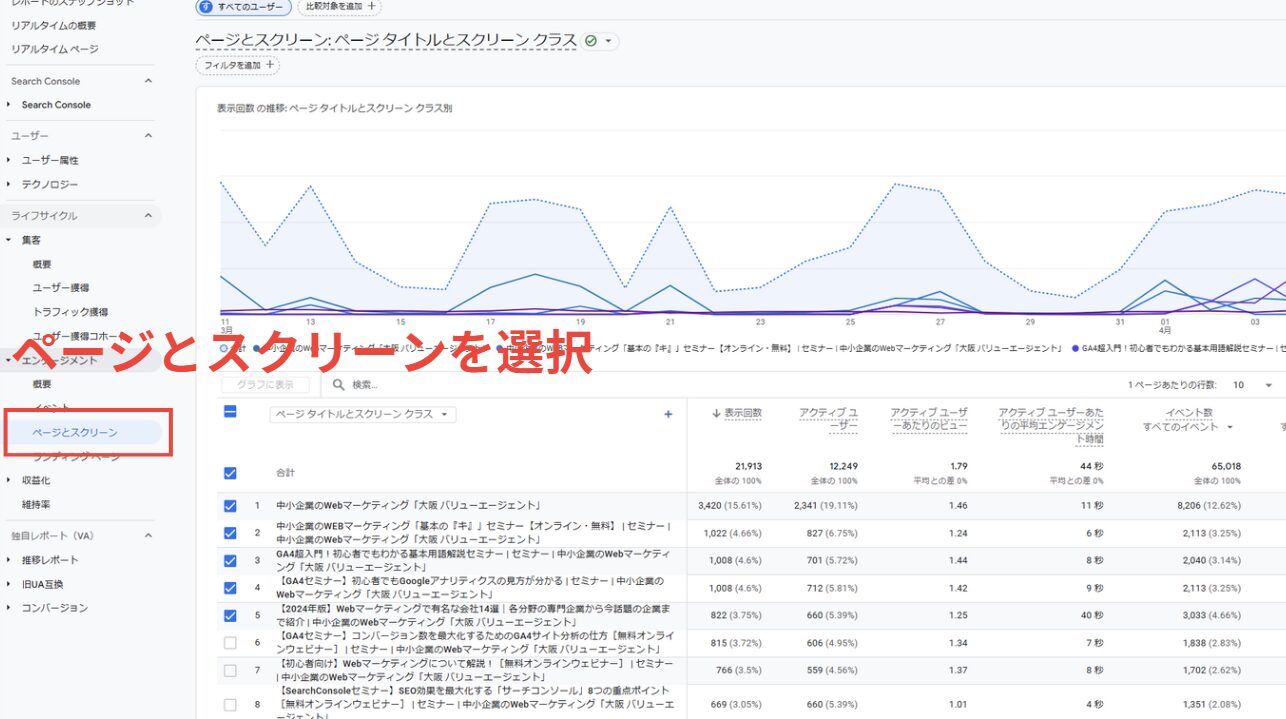Open リアルタイムの概要 in the sidebar
This screenshot has height=719, width=1286.
coord(54,25)
